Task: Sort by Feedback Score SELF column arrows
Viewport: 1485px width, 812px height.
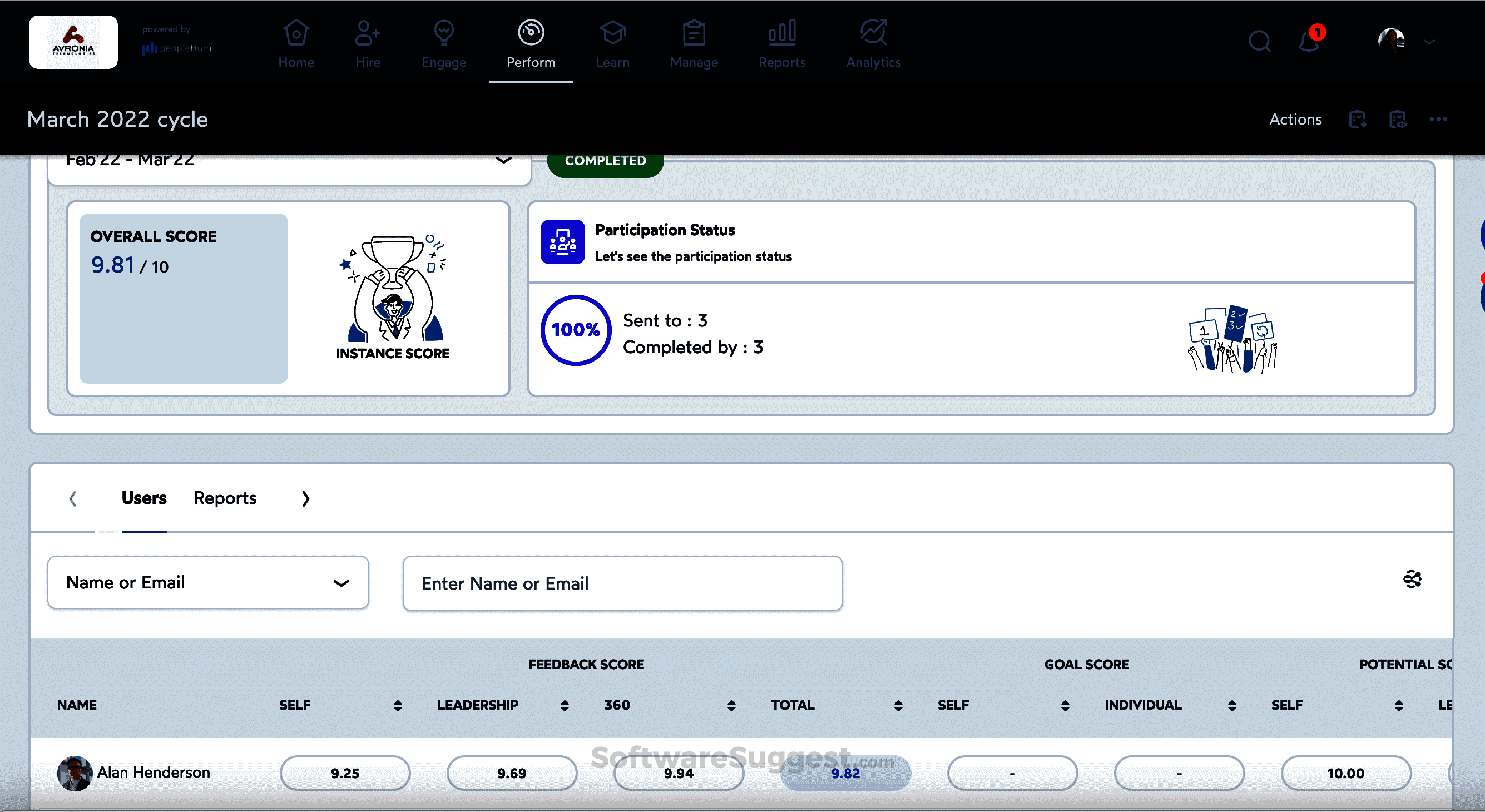Action: (398, 705)
